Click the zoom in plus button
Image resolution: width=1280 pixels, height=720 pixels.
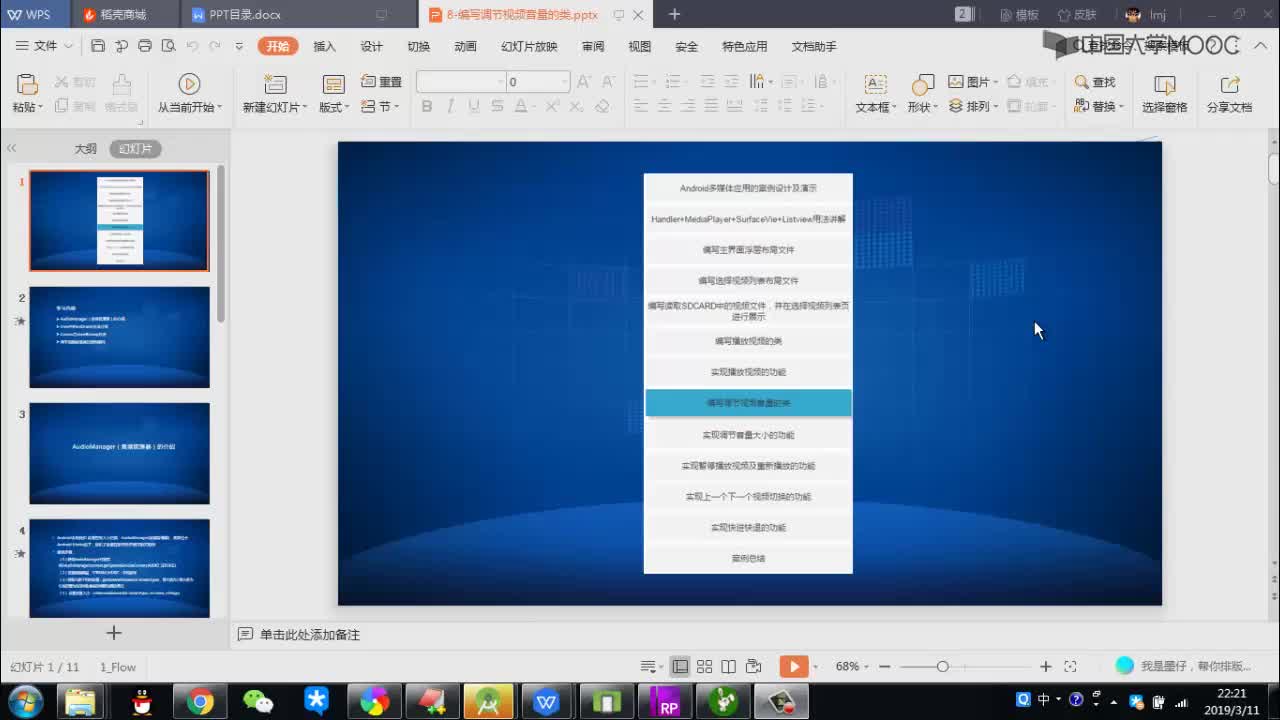1045,666
